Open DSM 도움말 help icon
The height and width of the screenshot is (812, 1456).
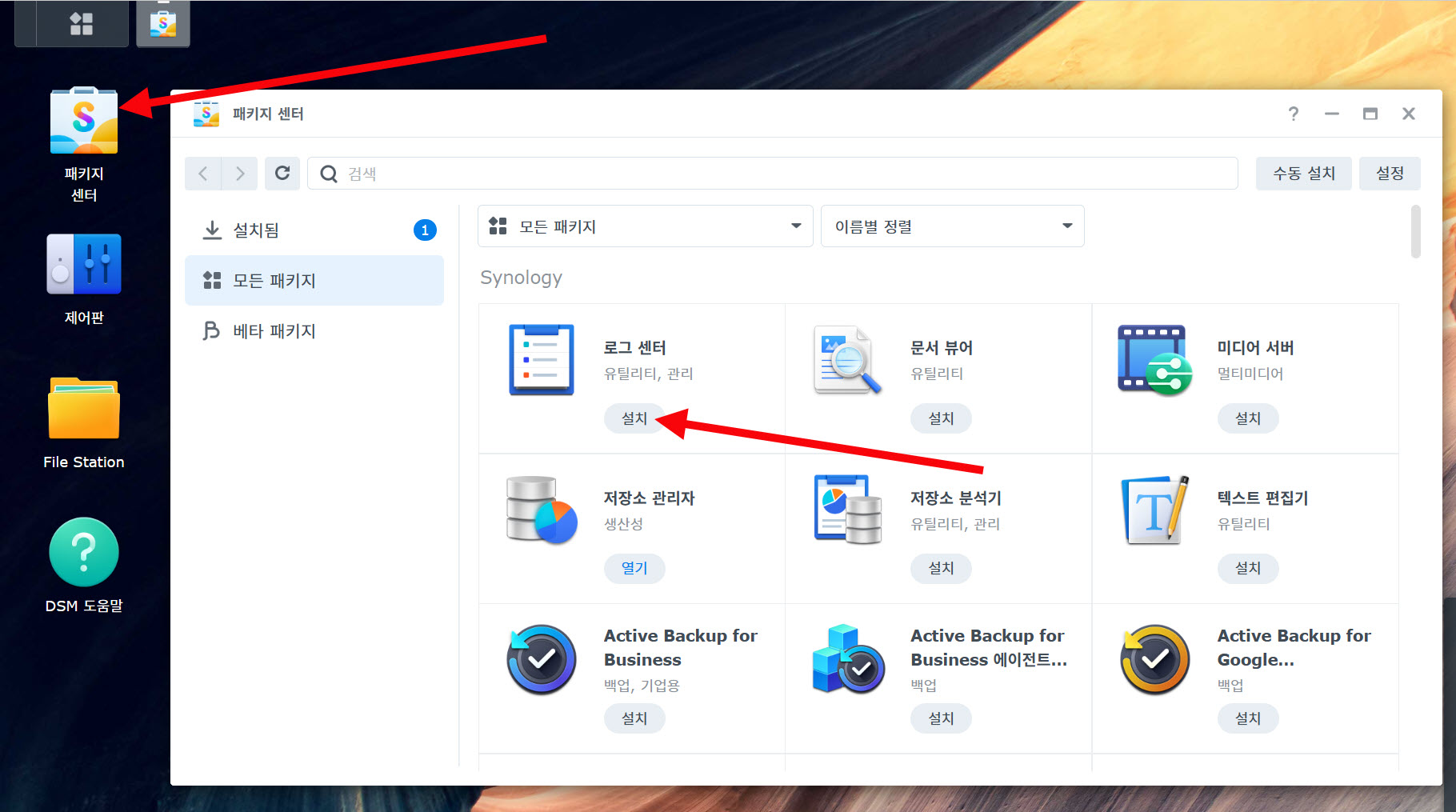84,552
